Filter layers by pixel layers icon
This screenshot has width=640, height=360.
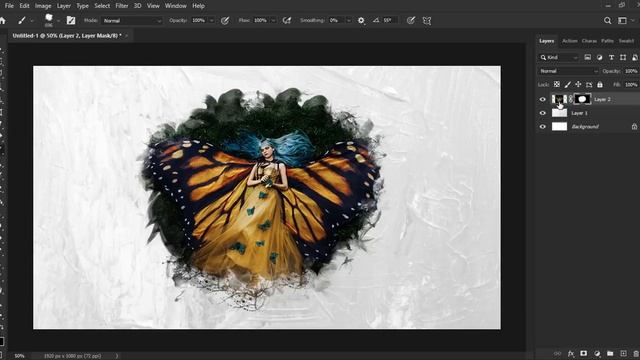pos(587,58)
